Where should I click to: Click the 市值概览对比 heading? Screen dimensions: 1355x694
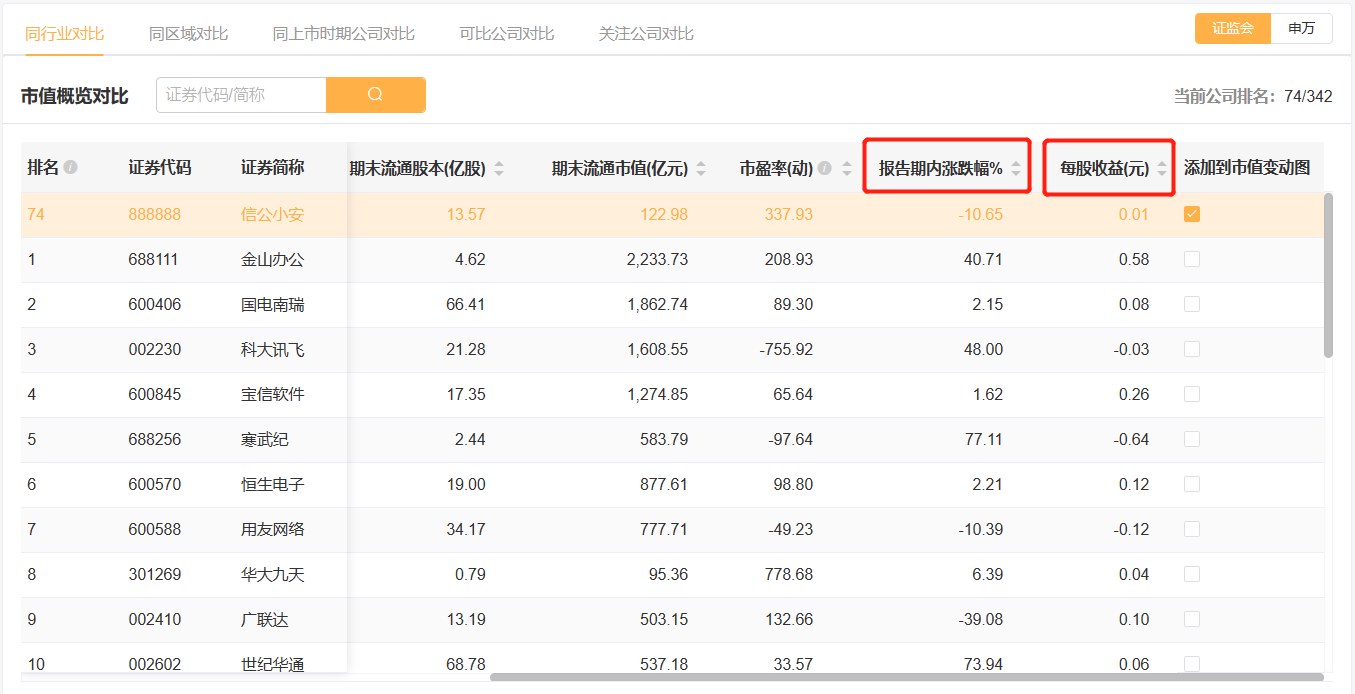(x=75, y=96)
